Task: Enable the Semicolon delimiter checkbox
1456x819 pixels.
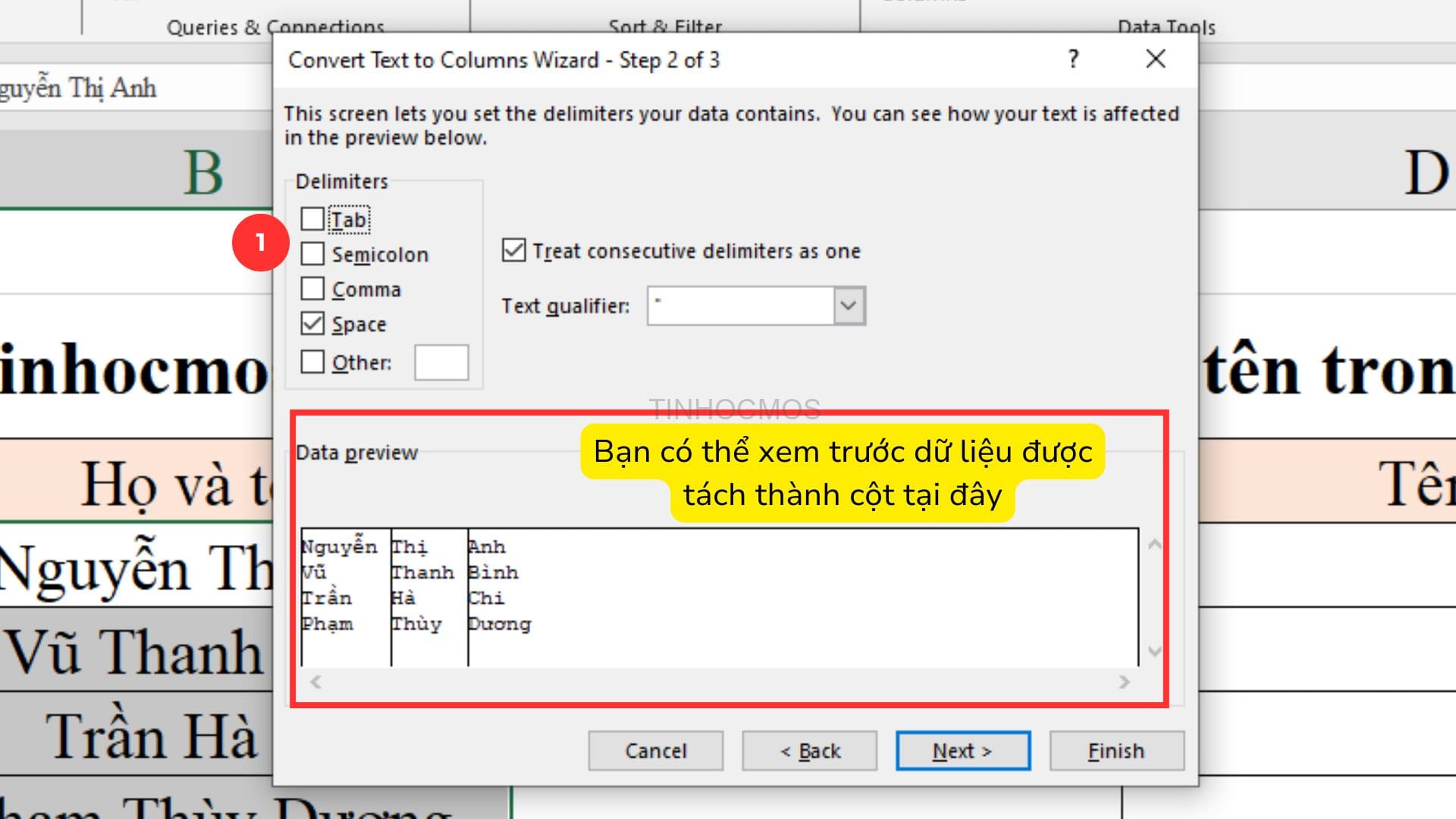Action: pos(312,254)
